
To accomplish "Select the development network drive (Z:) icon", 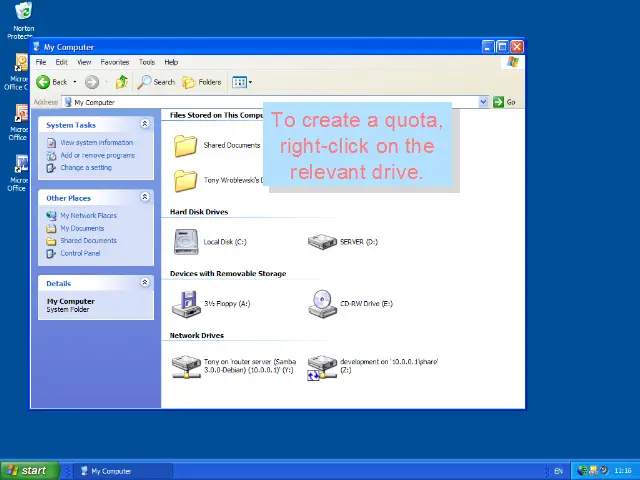I will pos(322,367).
